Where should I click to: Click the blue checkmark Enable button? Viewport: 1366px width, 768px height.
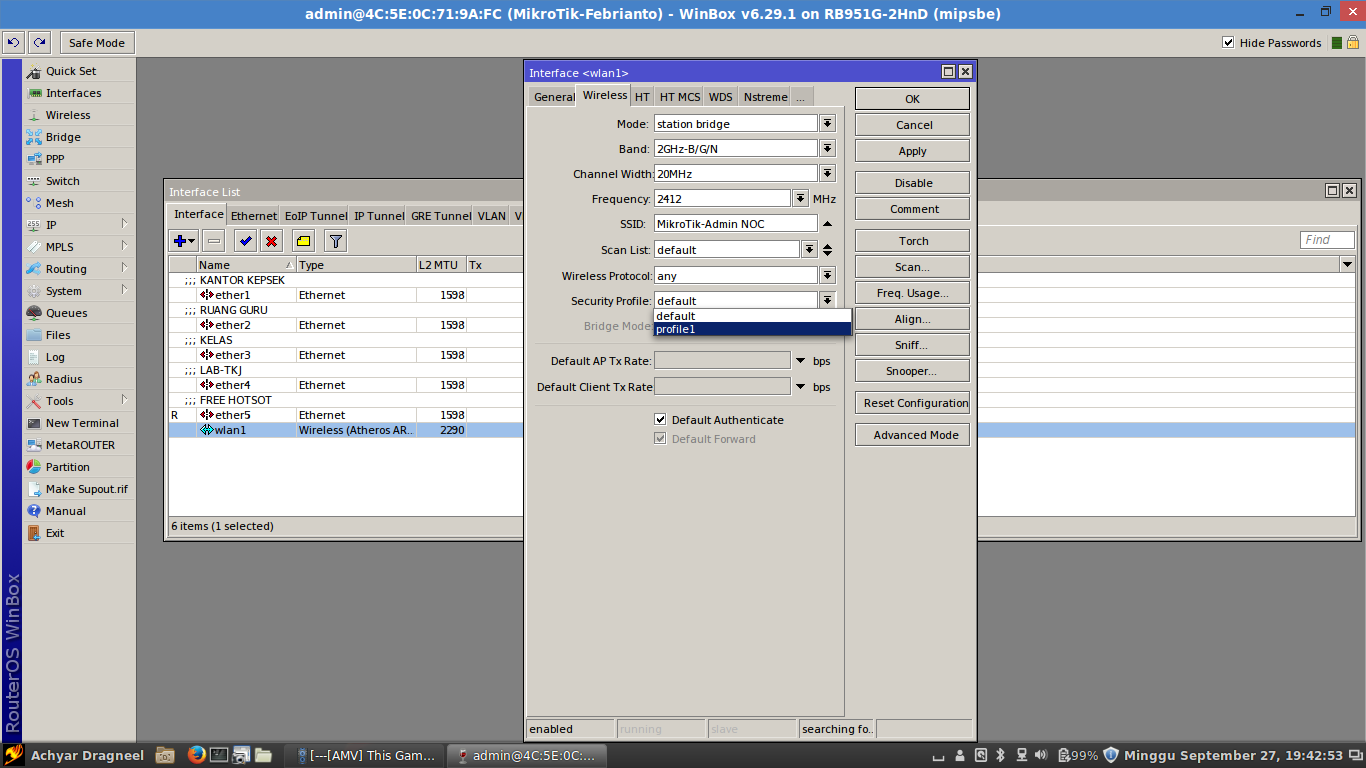[245, 241]
